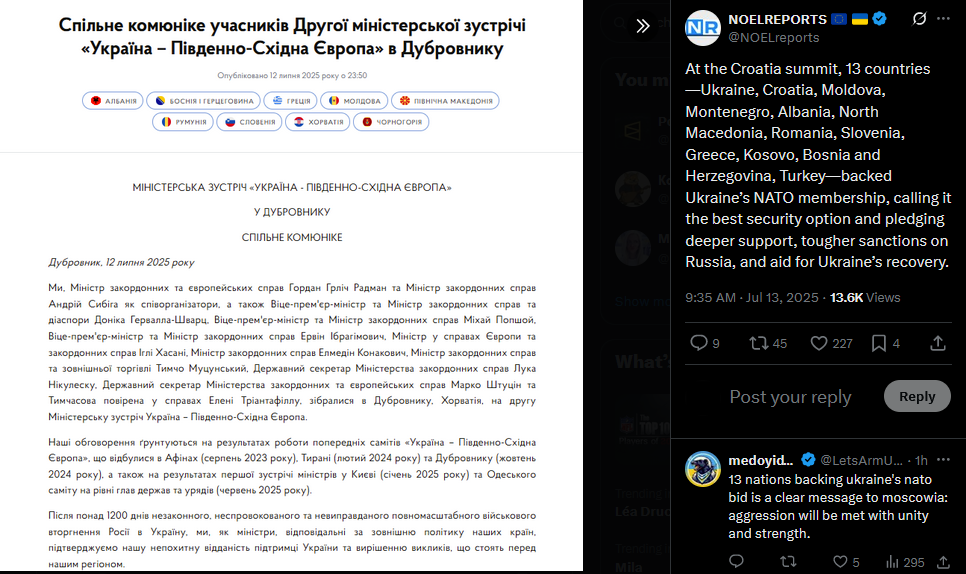This screenshot has height=574, width=966.
Task: Open NOELREPORTS account name link
Action: click(x=777, y=19)
